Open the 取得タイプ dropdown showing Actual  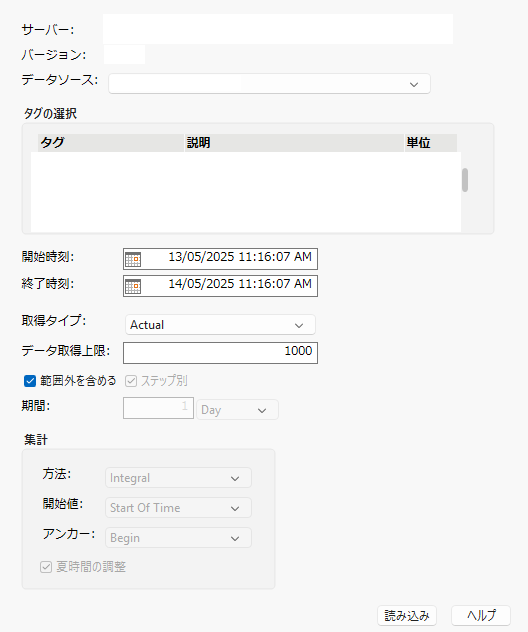click(220, 325)
